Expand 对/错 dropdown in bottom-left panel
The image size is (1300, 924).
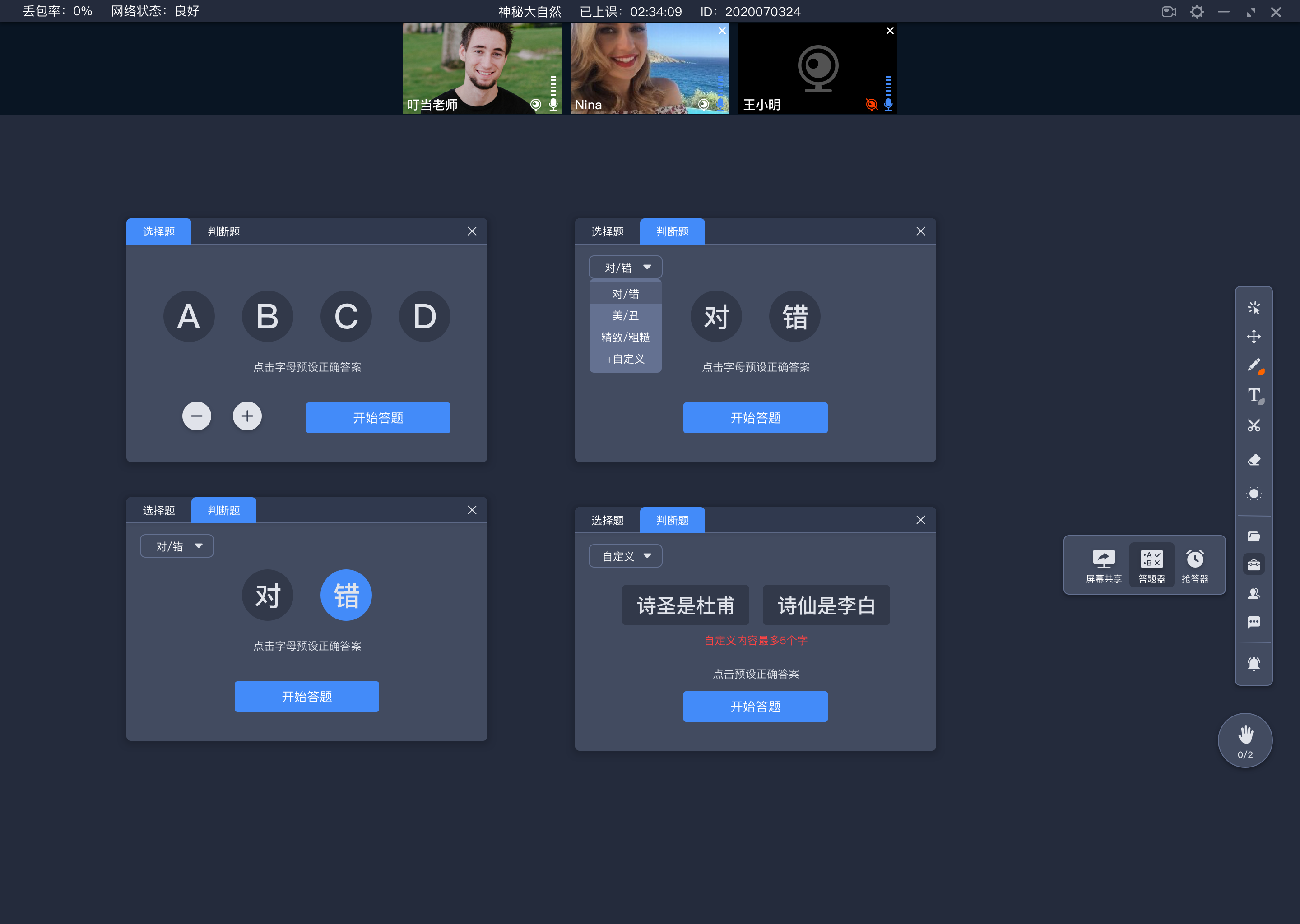click(x=176, y=545)
